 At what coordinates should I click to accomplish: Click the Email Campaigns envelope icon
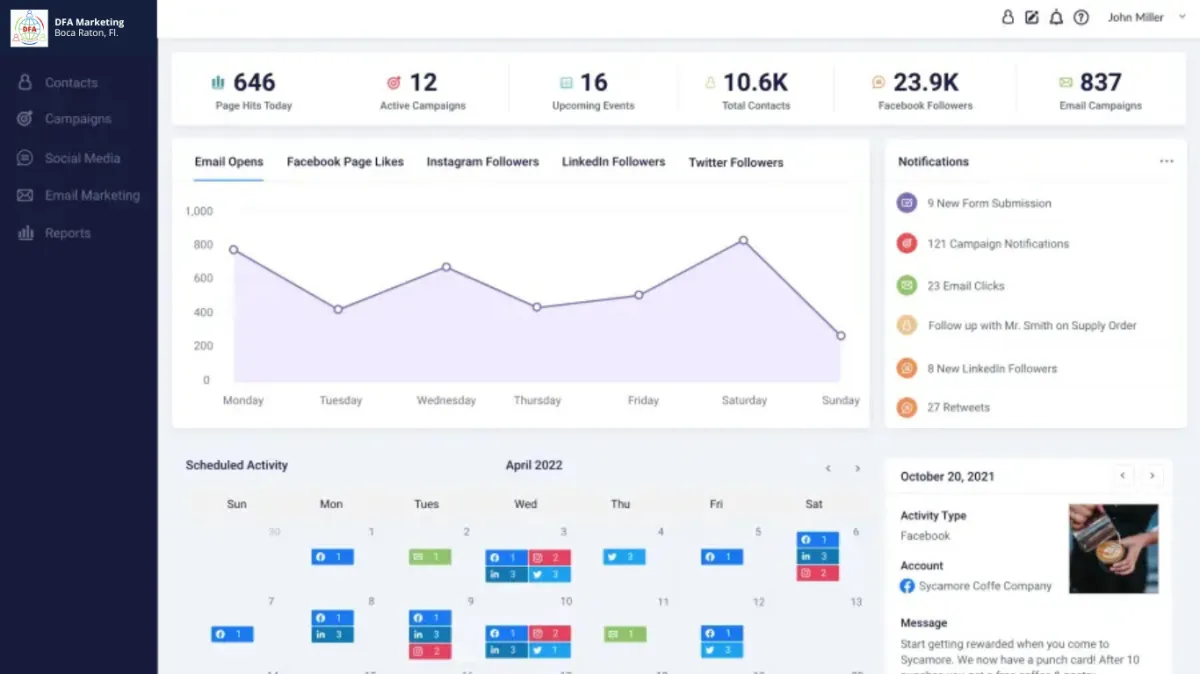(x=1066, y=82)
